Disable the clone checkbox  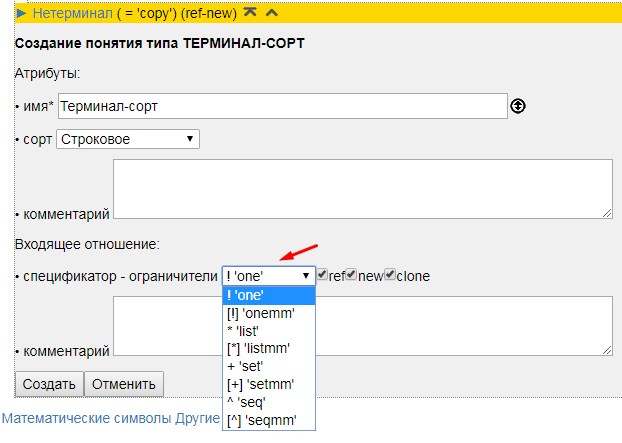[x=390, y=275]
